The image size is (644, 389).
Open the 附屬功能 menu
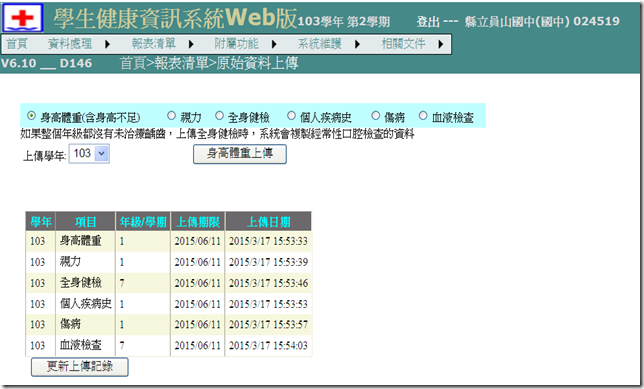coord(237,44)
